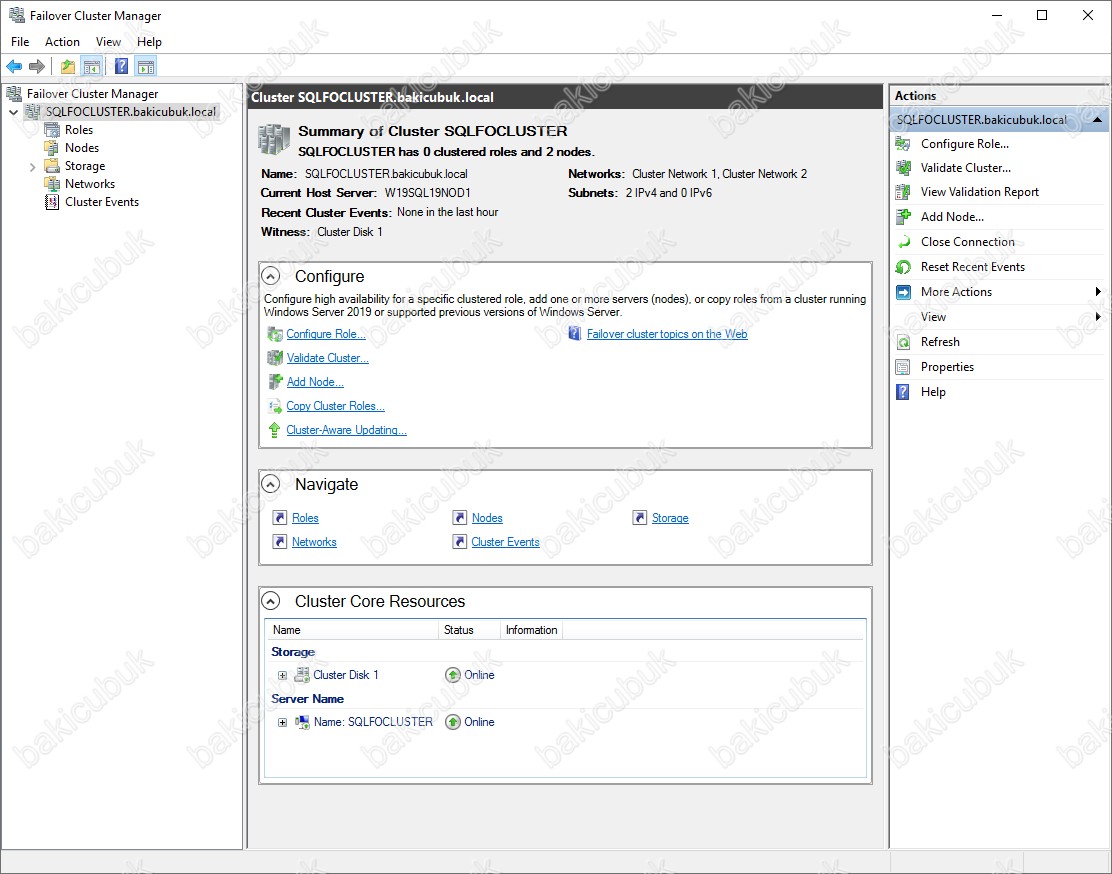
Task: Go to Nodes via the Navigate link
Action: tap(487, 518)
